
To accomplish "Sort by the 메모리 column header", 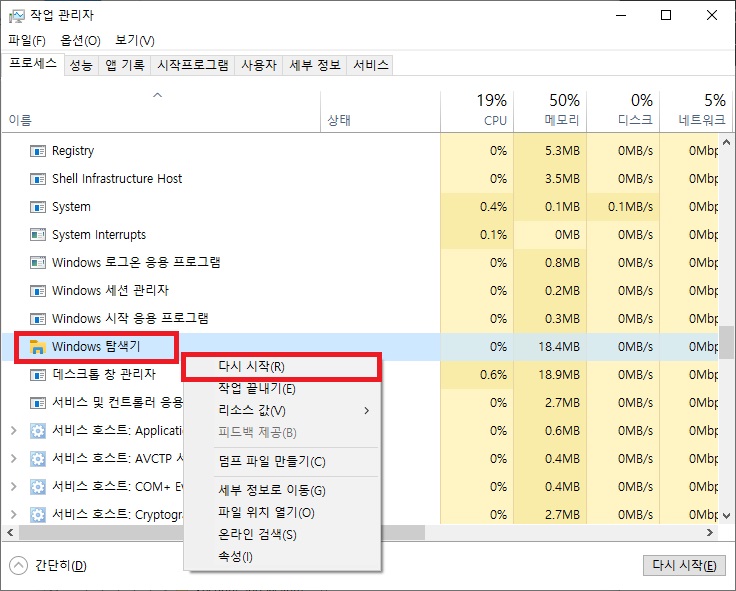I will (550, 112).
